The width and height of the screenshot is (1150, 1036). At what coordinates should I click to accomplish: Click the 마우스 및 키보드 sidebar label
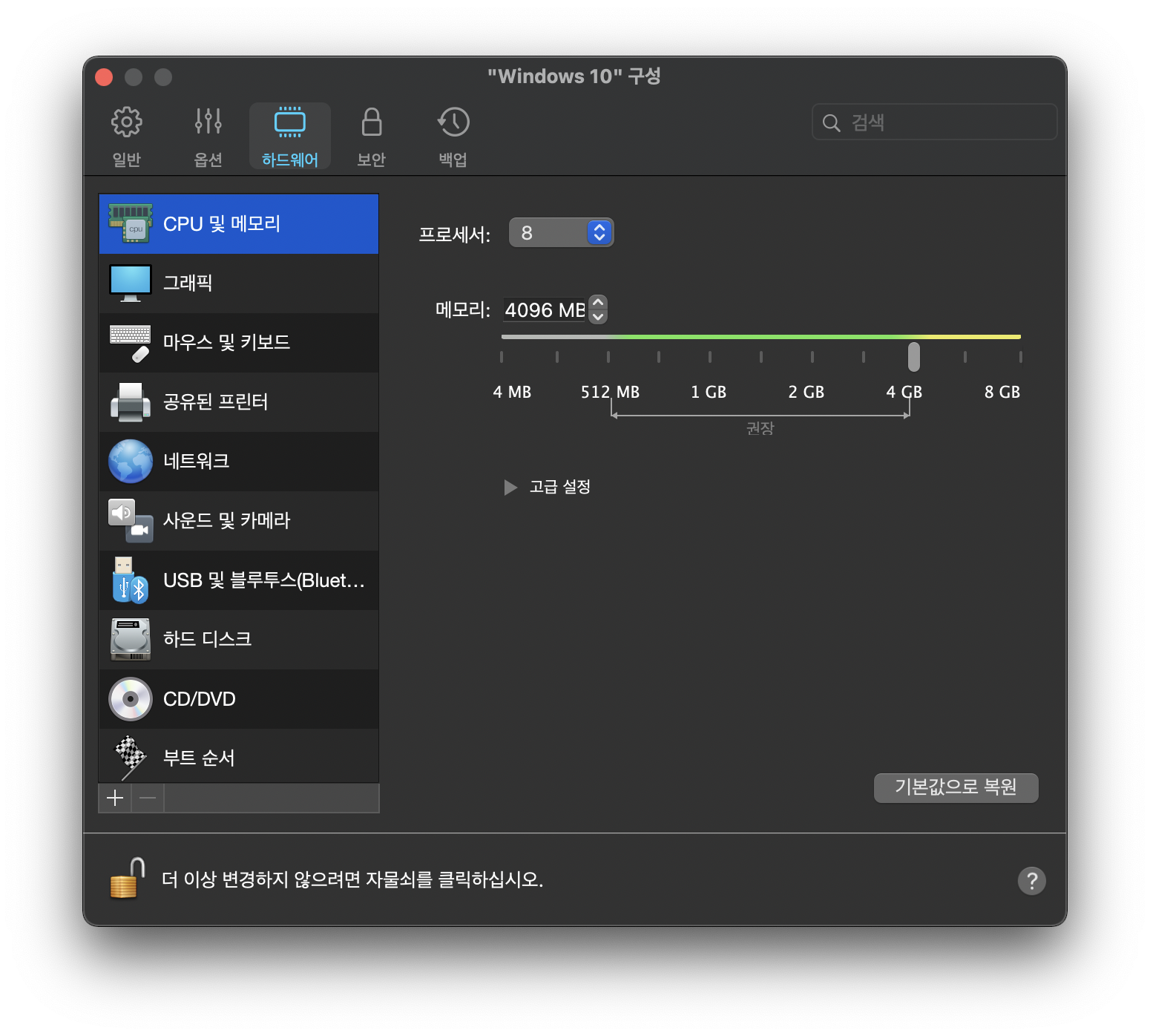[x=226, y=342]
